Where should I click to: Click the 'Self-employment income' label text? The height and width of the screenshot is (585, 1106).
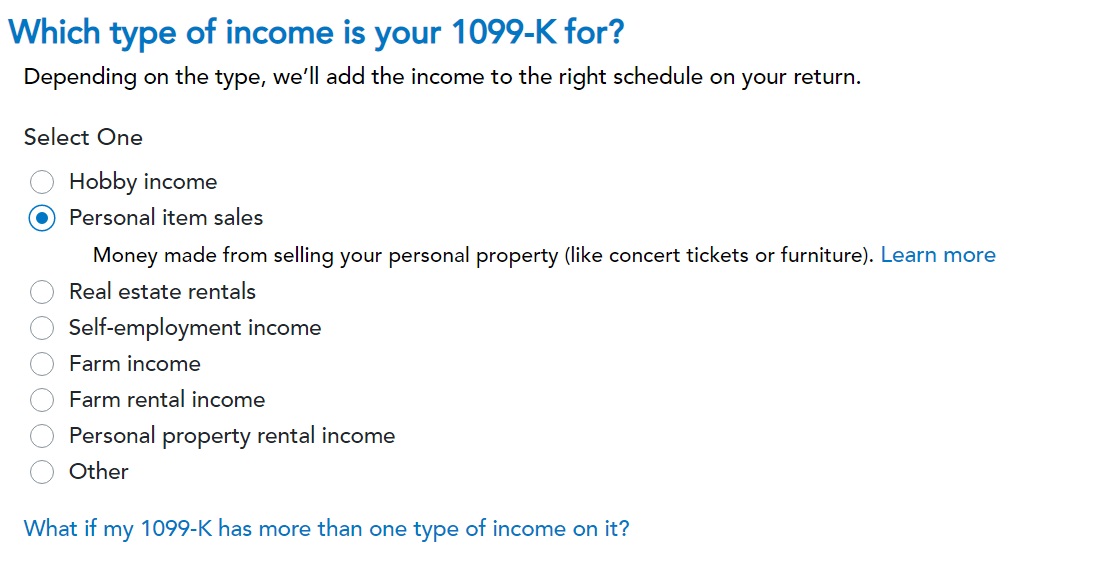pyautogui.click(x=195, y=328)
